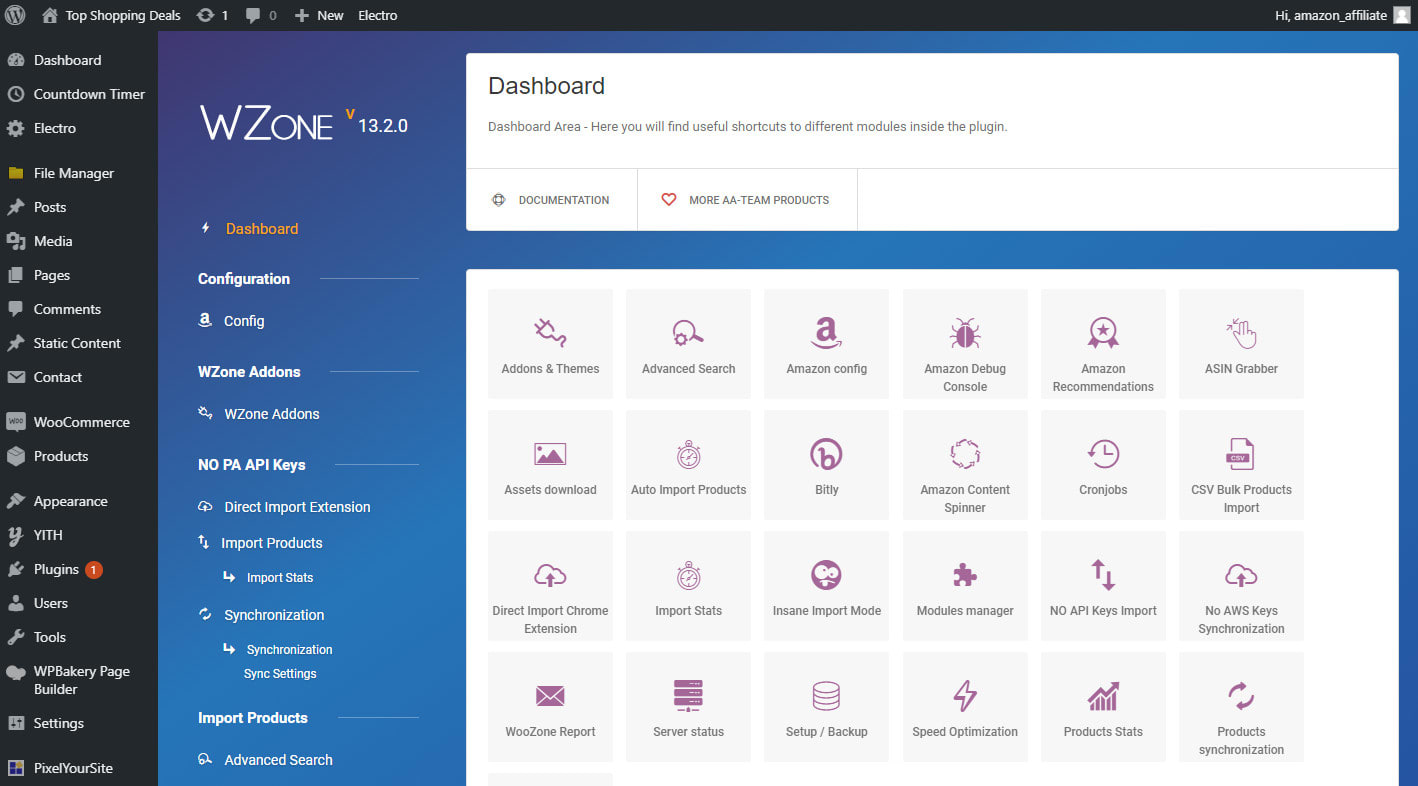Open the Insane Import Mode tile

[x=826, y=586]
